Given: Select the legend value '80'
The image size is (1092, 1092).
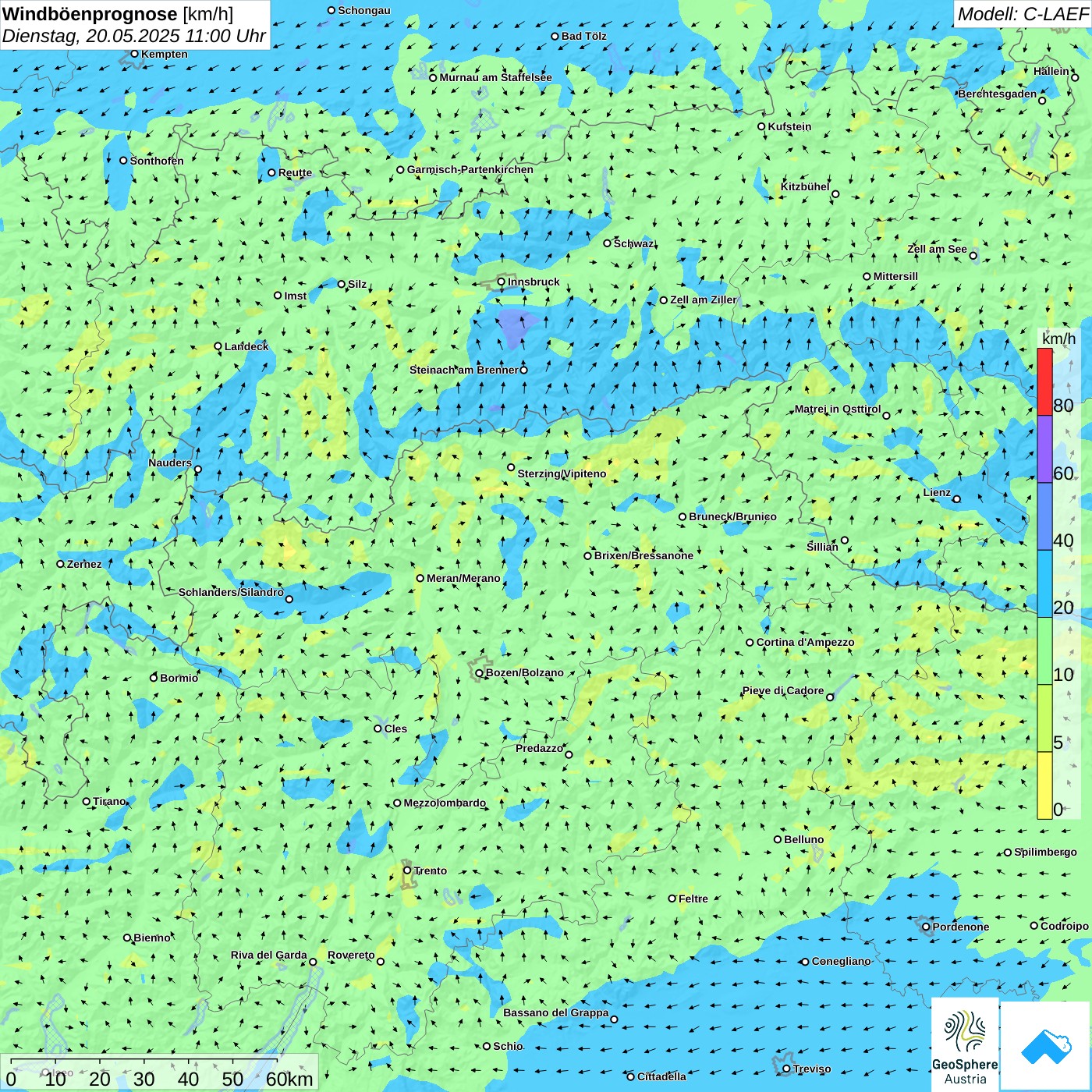Looking at the screenshot, I should tap(1063, 406).
